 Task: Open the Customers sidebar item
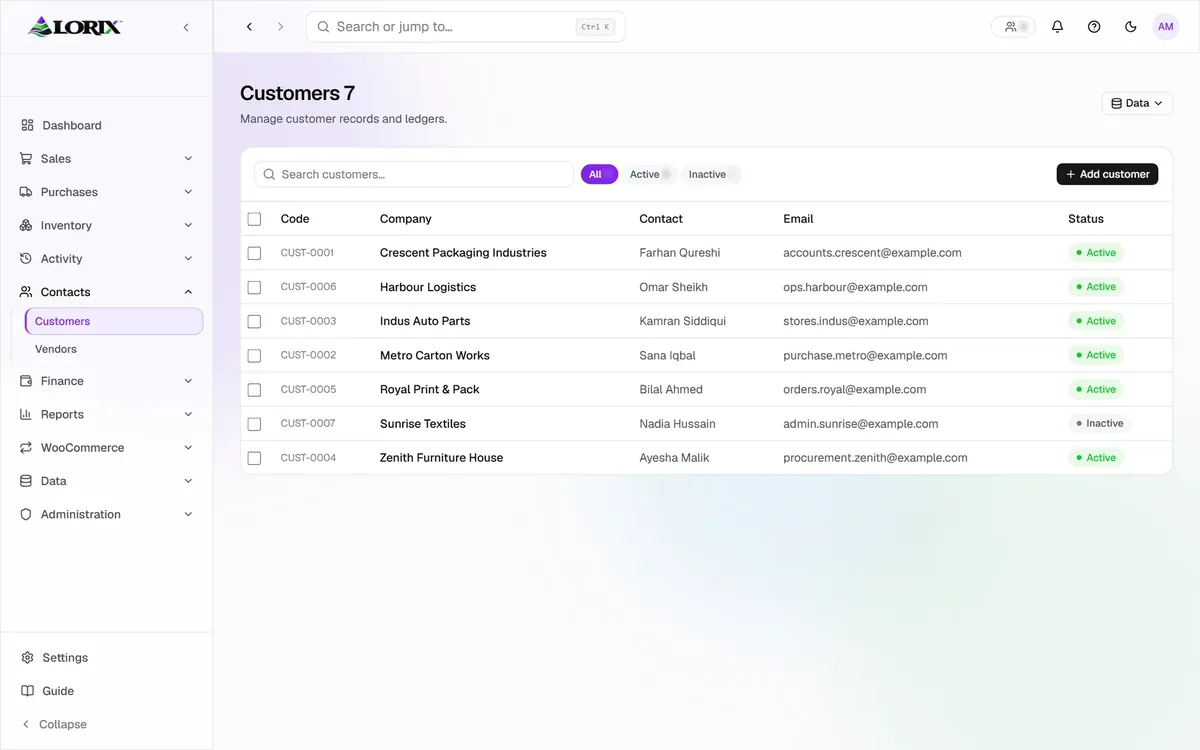tap(114, 321)
